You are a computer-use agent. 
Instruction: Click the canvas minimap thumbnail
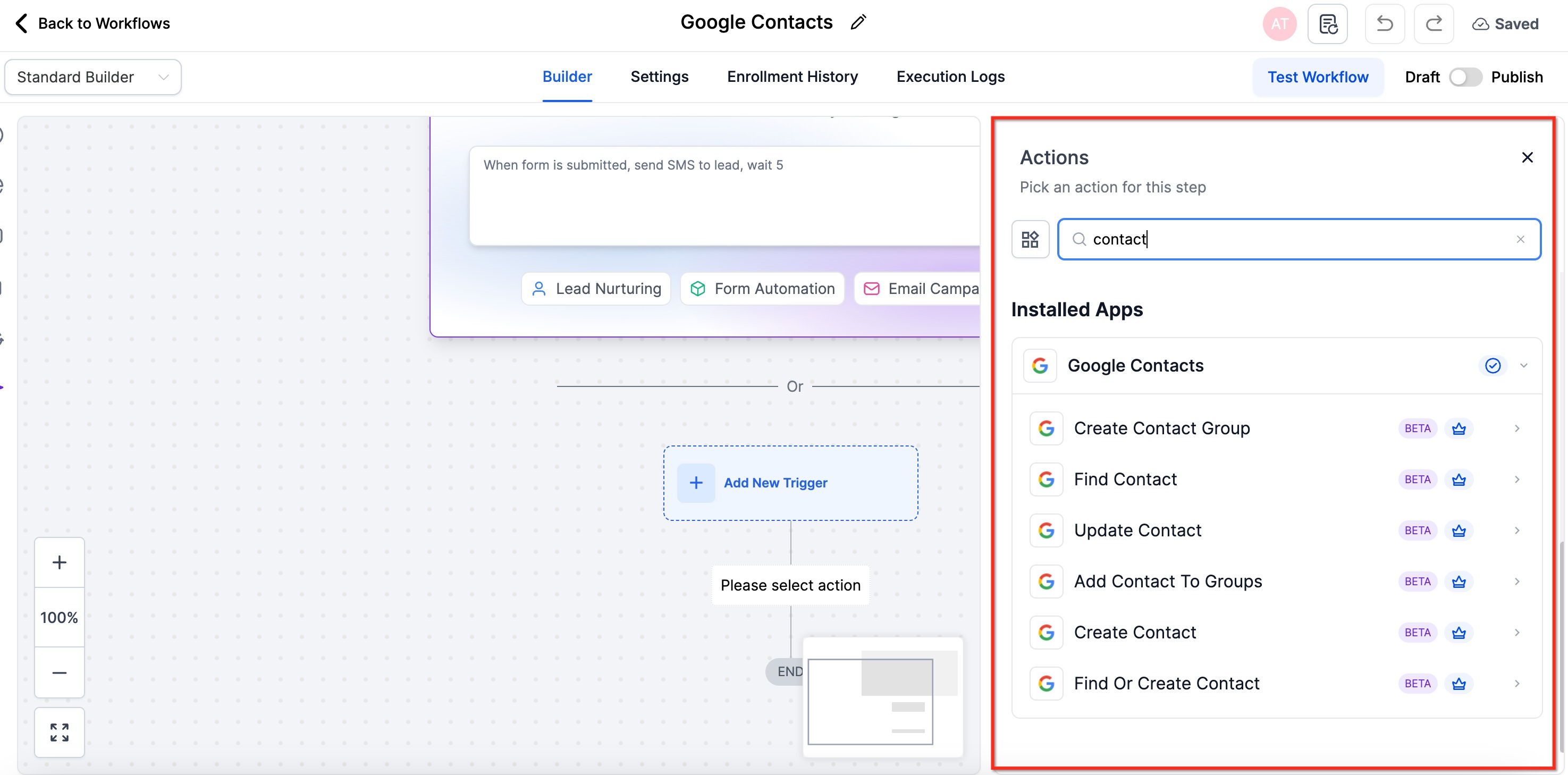click(883, 697)
